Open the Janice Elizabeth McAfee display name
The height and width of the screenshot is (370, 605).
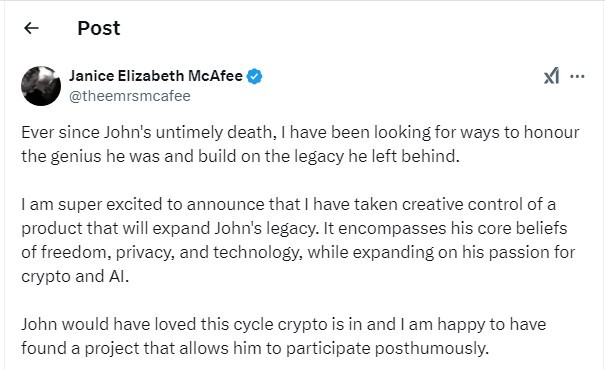tap(156, 76)
